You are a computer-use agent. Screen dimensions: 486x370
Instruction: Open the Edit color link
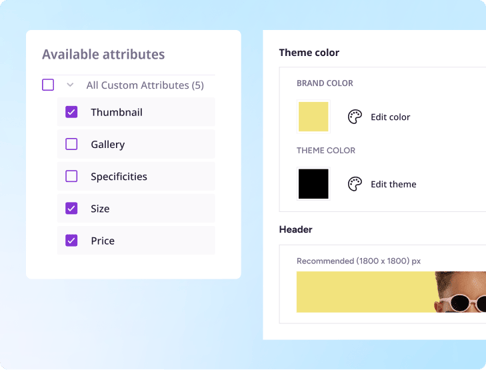pyautogui.click(x=390, y=117)
